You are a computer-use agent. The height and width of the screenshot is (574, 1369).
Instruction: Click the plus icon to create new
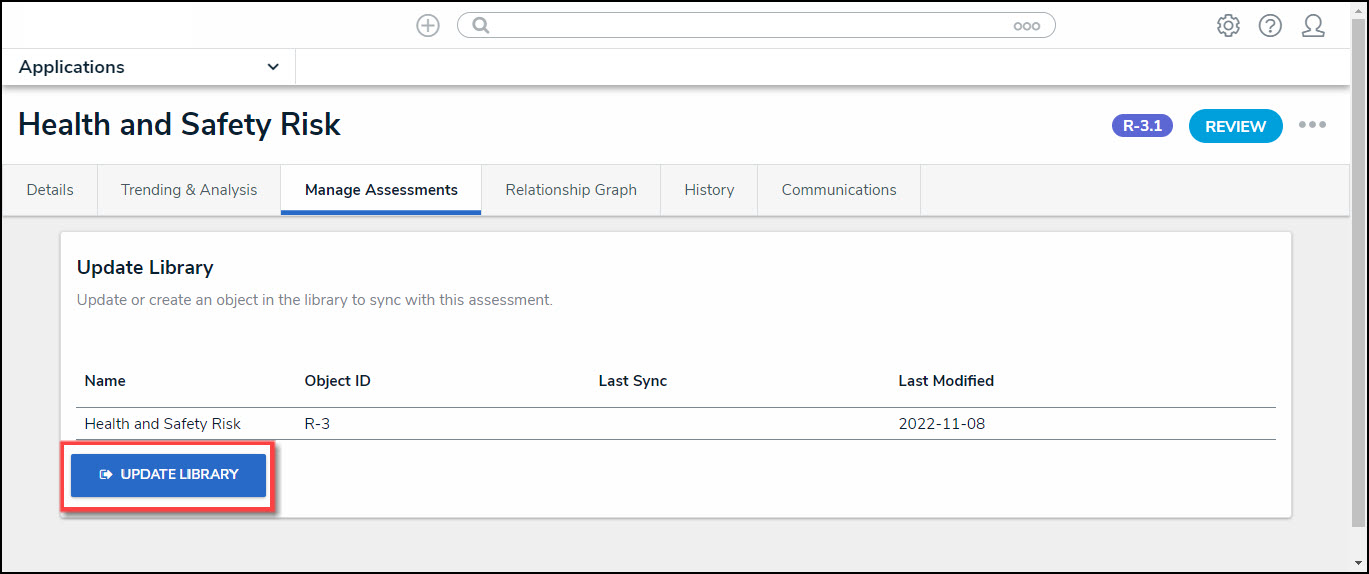(428, 26)
